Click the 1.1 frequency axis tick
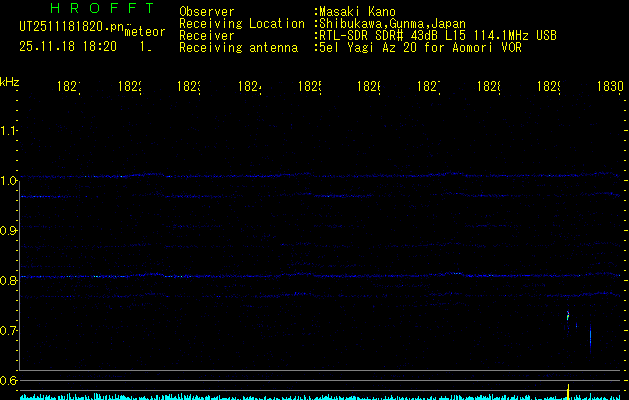Viewport: 629px width, 400px height. pos(9,130)
